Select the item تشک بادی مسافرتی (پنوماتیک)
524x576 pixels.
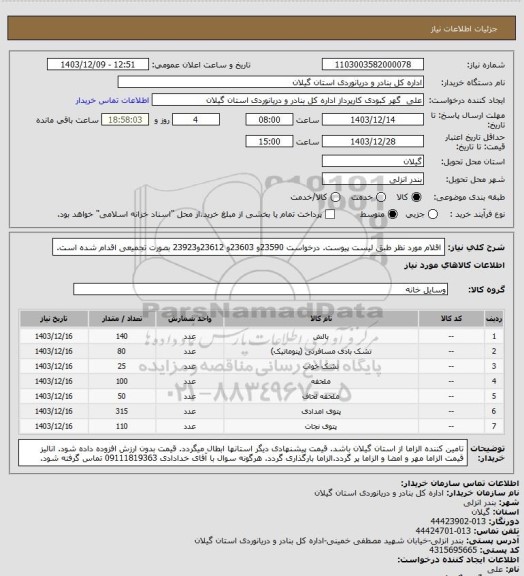point(321,351)
